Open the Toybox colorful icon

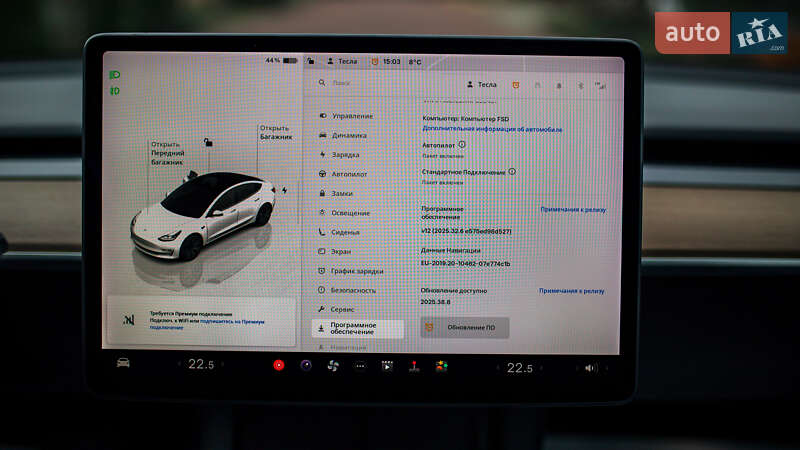(x=441, y=366)
